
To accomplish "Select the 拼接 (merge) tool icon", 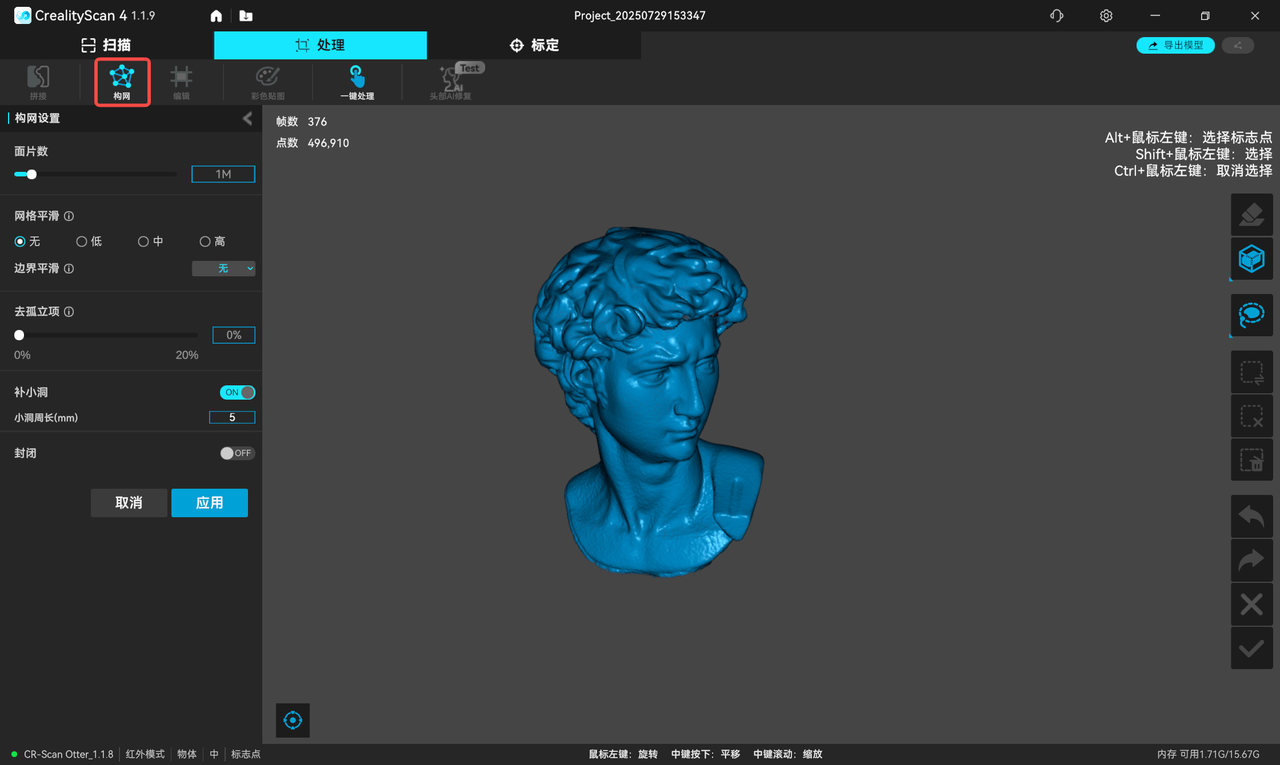I will [38, 82].
